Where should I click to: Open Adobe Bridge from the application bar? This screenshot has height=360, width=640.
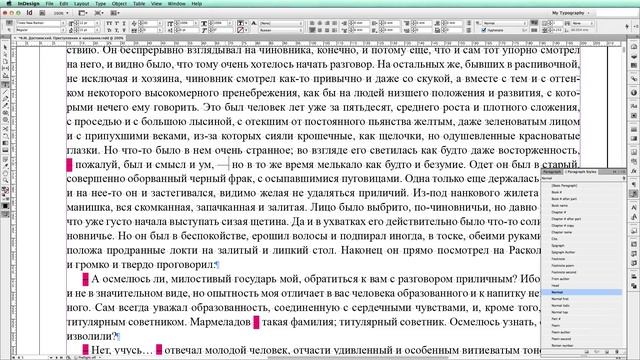tap(42, 13)
